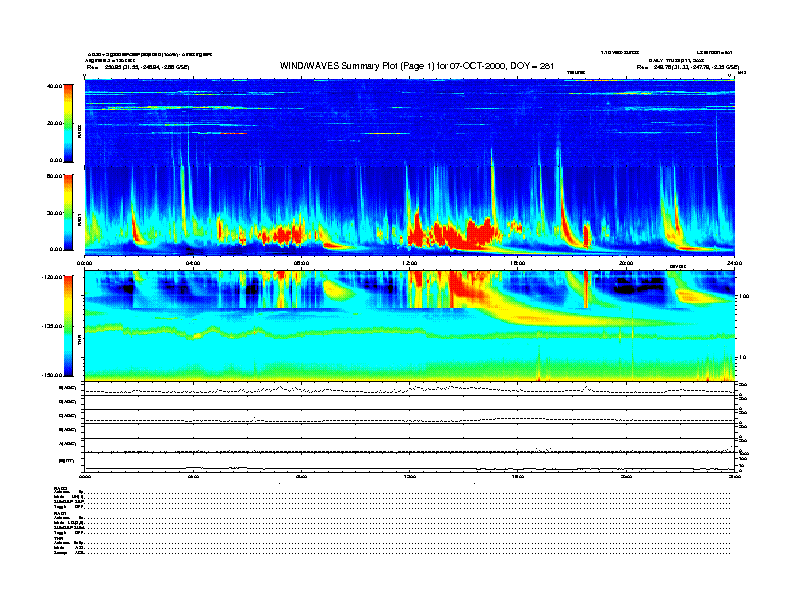
Task: Click the 04:00 tick below RAD1 spectrogram
Action: pos(193,263)
